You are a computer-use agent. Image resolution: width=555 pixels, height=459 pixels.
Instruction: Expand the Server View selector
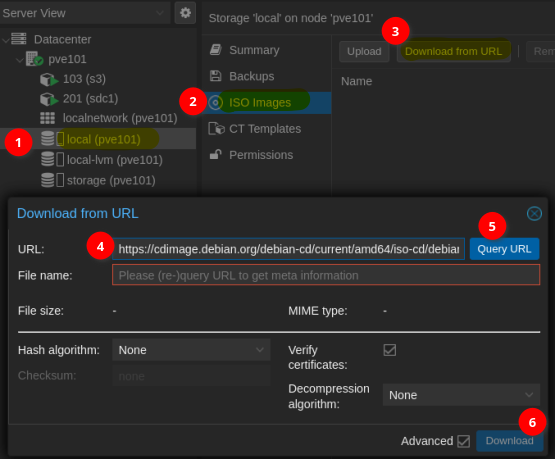tap(85, 13)
